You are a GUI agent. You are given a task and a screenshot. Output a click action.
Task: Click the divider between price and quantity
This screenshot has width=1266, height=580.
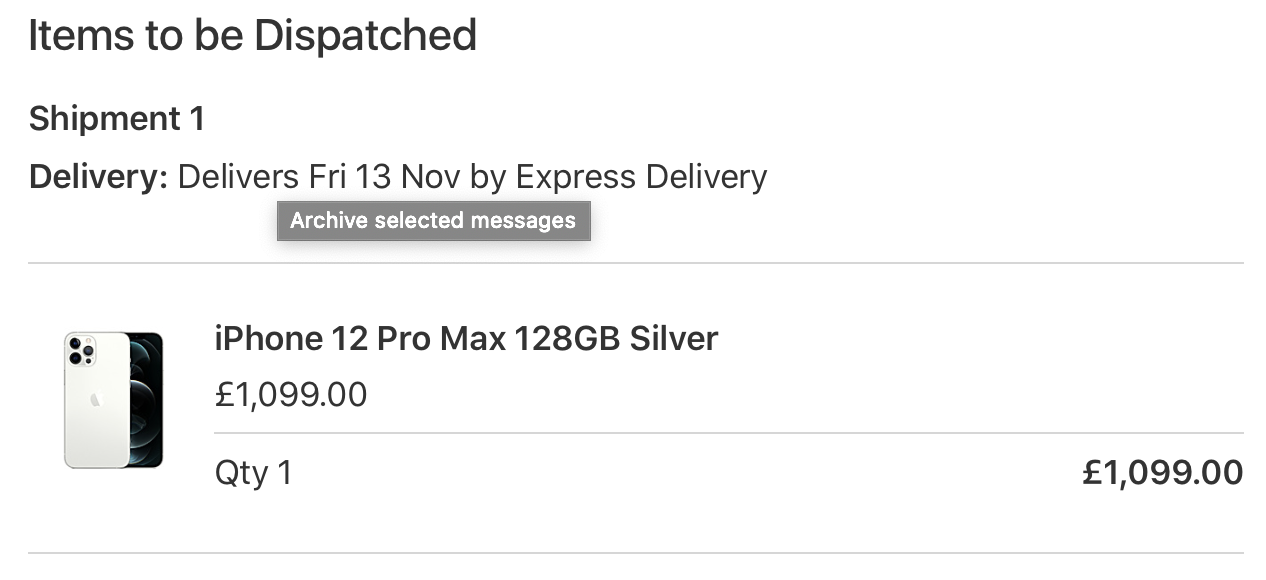click(x=729, y=433)
